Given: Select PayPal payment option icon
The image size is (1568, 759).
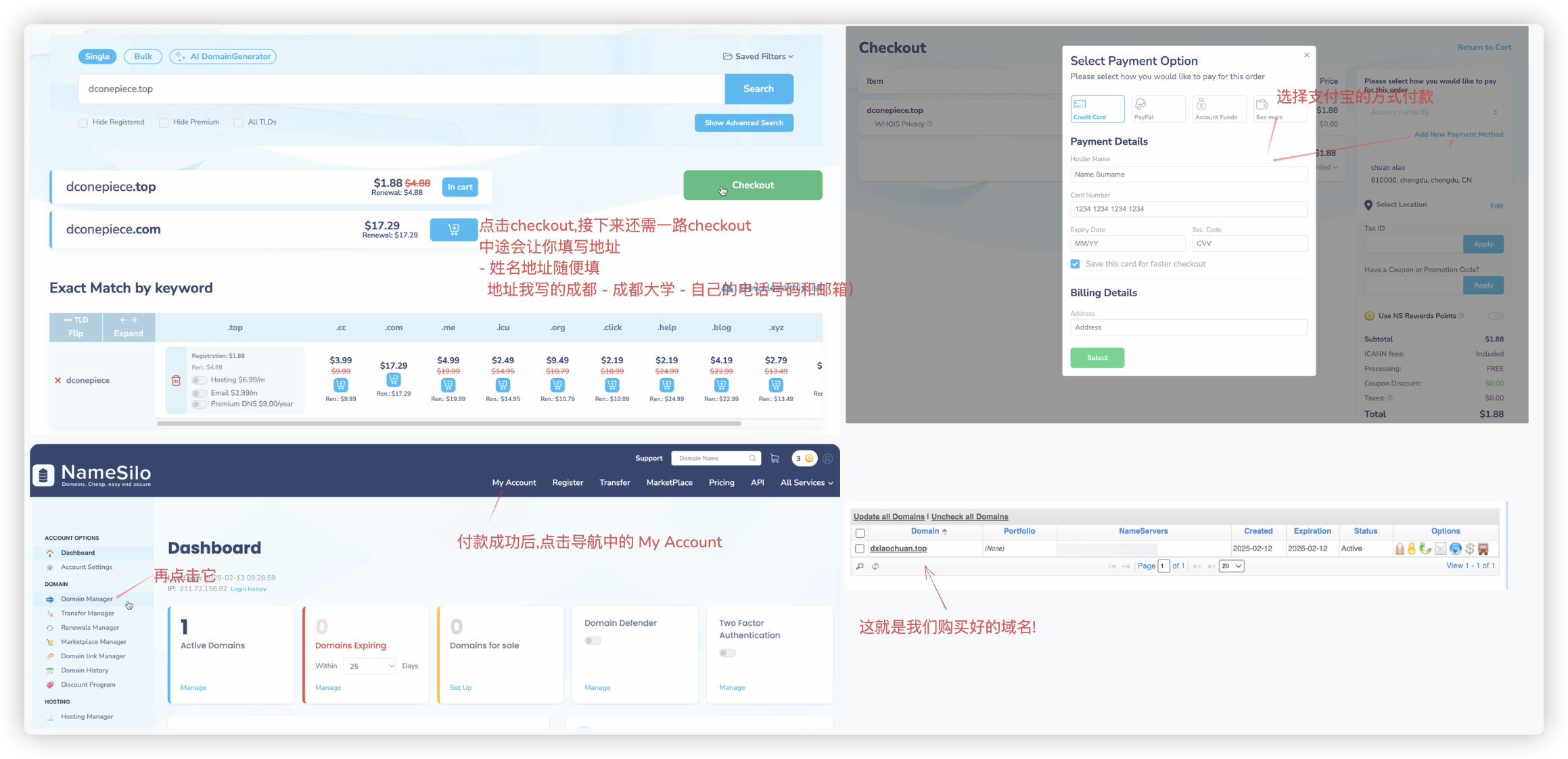Looking at the screenshot, I should click(x=1157, y=108).
